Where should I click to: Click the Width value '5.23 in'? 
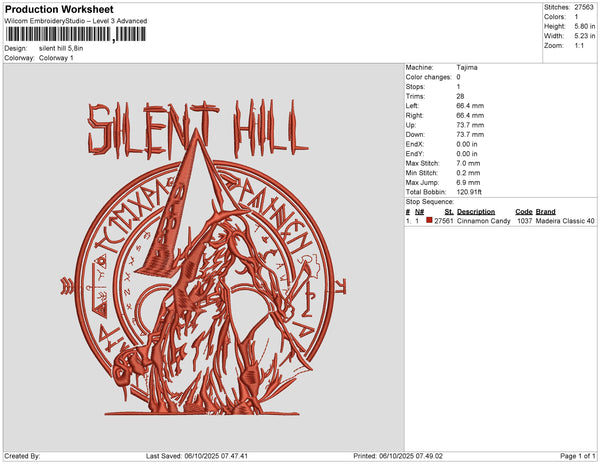[x=584, y=36]
